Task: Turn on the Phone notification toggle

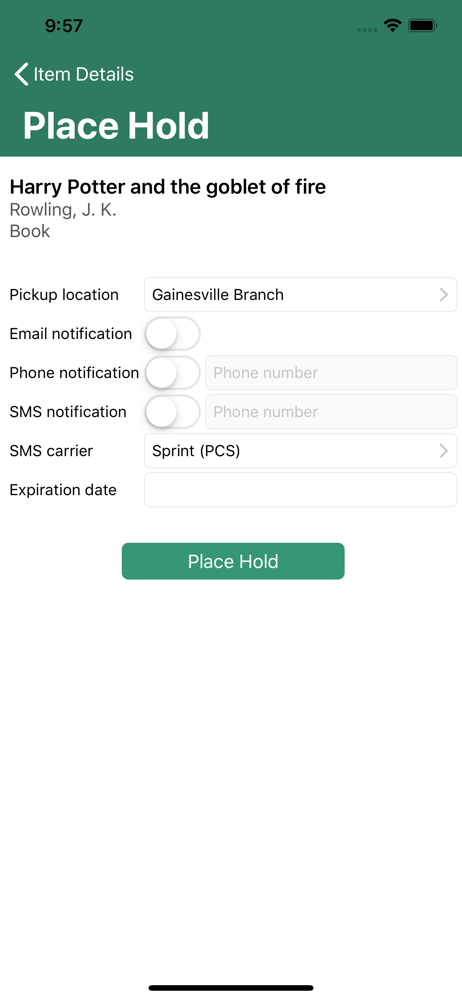Action: click(x=172, y=372)
